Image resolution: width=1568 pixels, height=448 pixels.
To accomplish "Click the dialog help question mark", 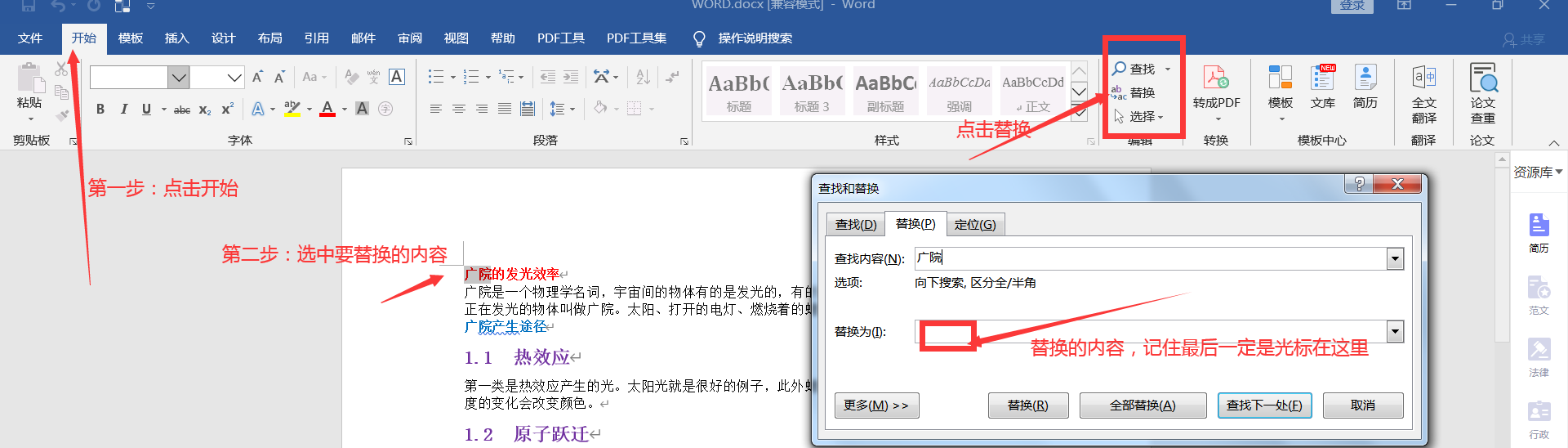I will coord(1359,185).
